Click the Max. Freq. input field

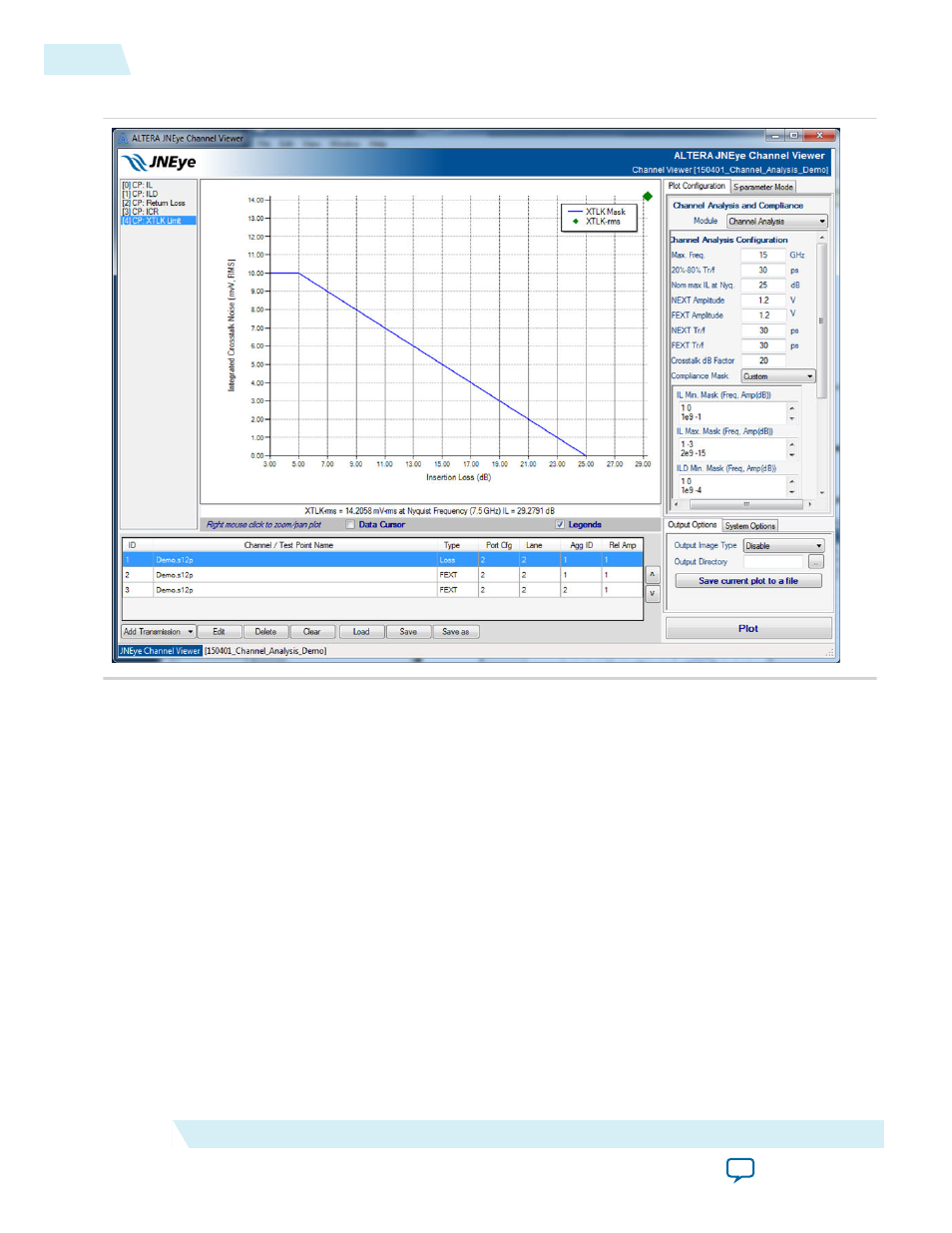(x=763, y=256)
